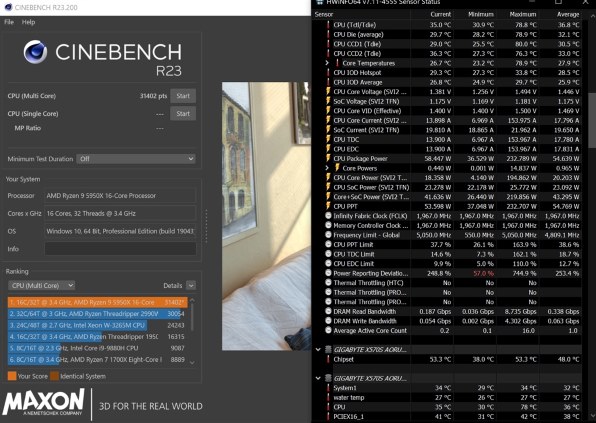Viewport: 596px width, 423px height.
Task: Click the PCIEX16_1 thermometer icon
Action: (x=328, y=416)
